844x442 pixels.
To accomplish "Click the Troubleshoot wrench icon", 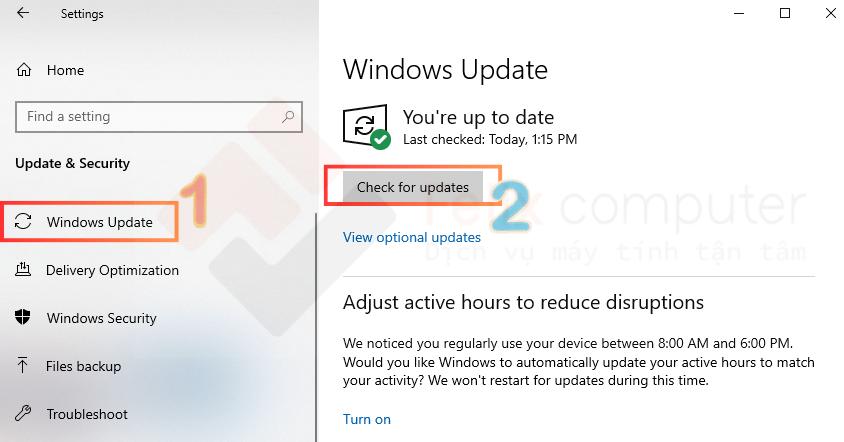I will (x=23, y=413).
